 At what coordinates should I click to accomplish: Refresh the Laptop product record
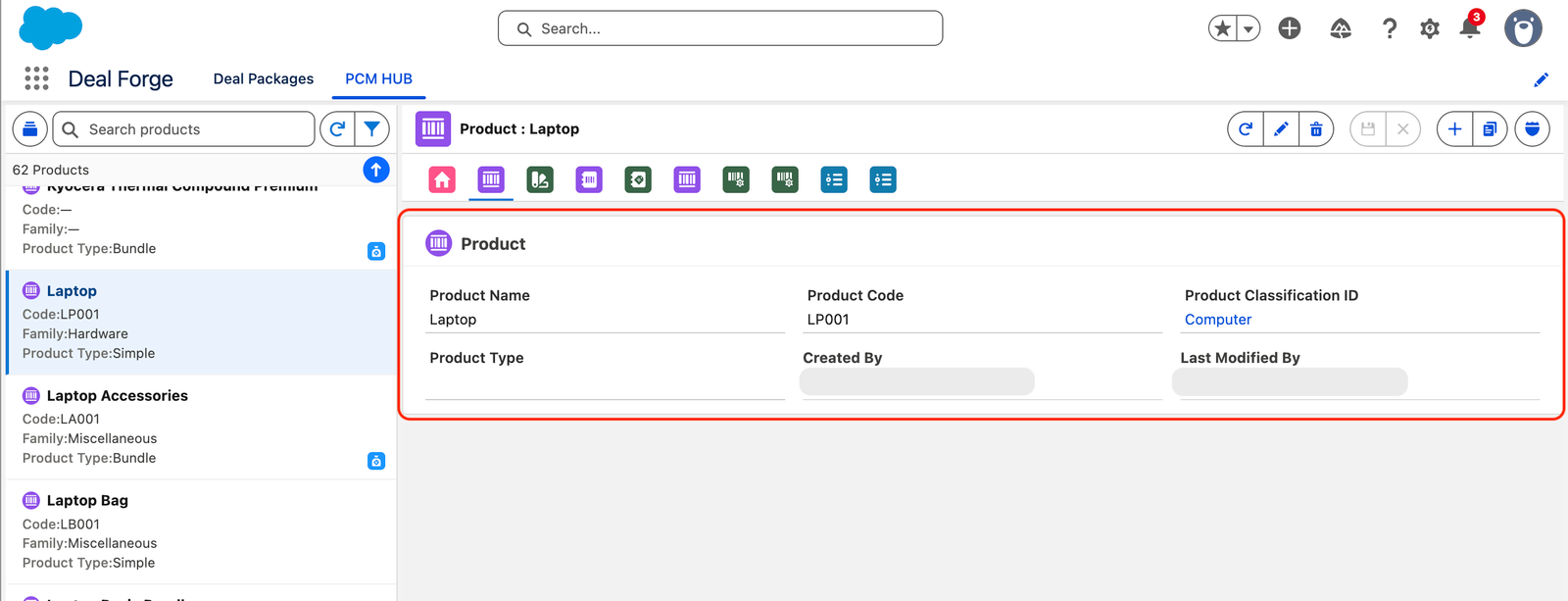point(1246,128)
